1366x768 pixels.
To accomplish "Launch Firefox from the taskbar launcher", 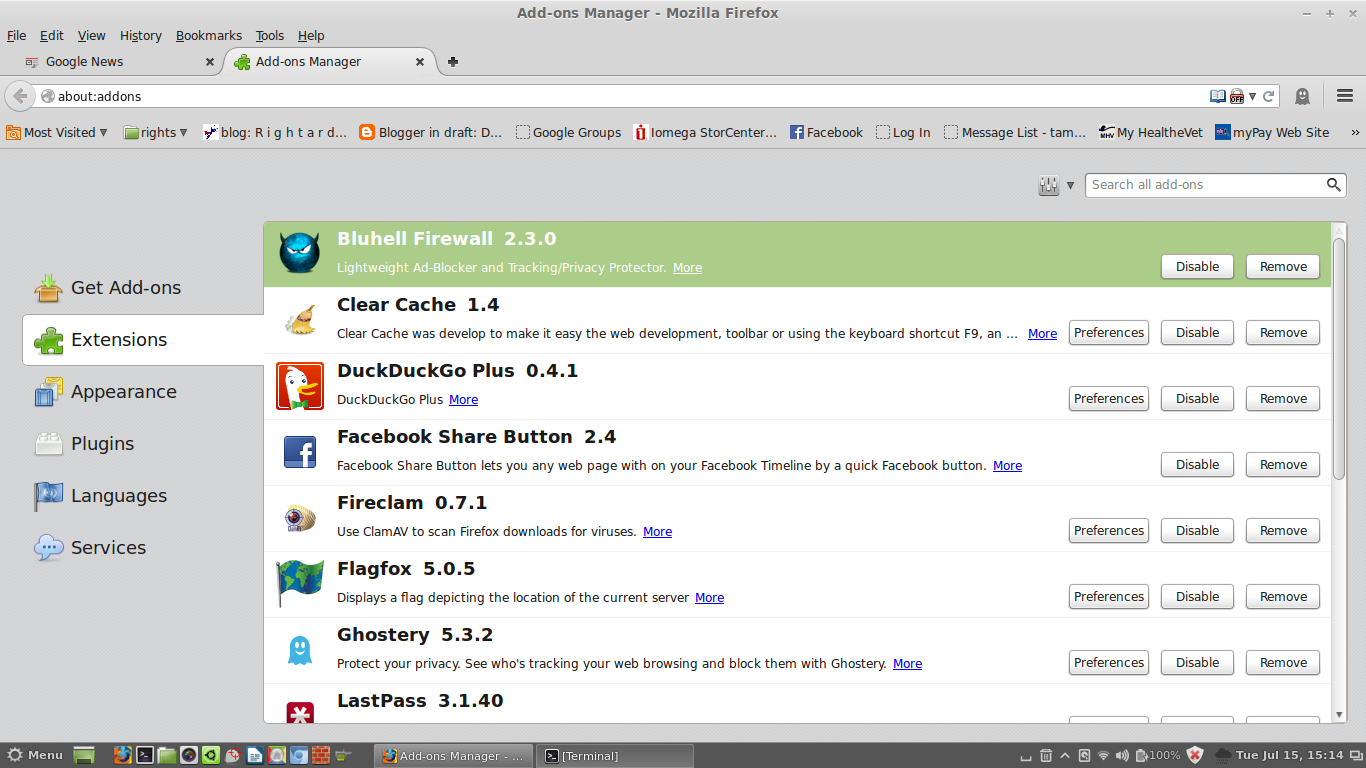I will (122, 755).
